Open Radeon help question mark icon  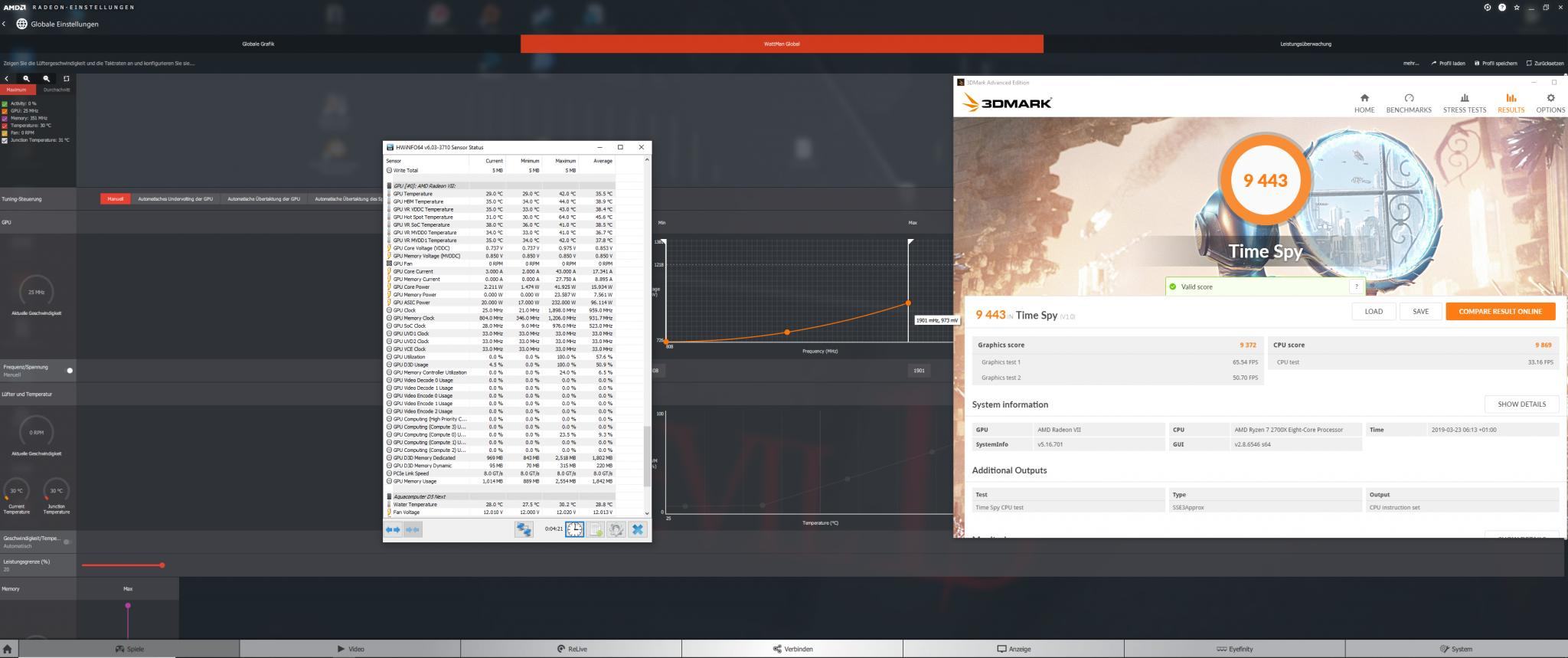click(1502, 8)
